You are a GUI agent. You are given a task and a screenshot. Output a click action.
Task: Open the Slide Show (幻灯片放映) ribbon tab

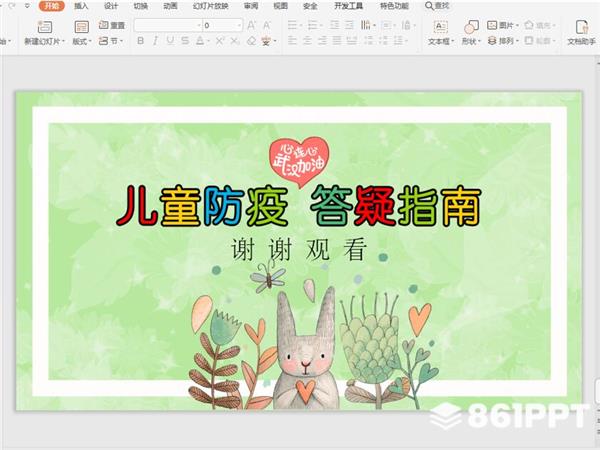210,6
